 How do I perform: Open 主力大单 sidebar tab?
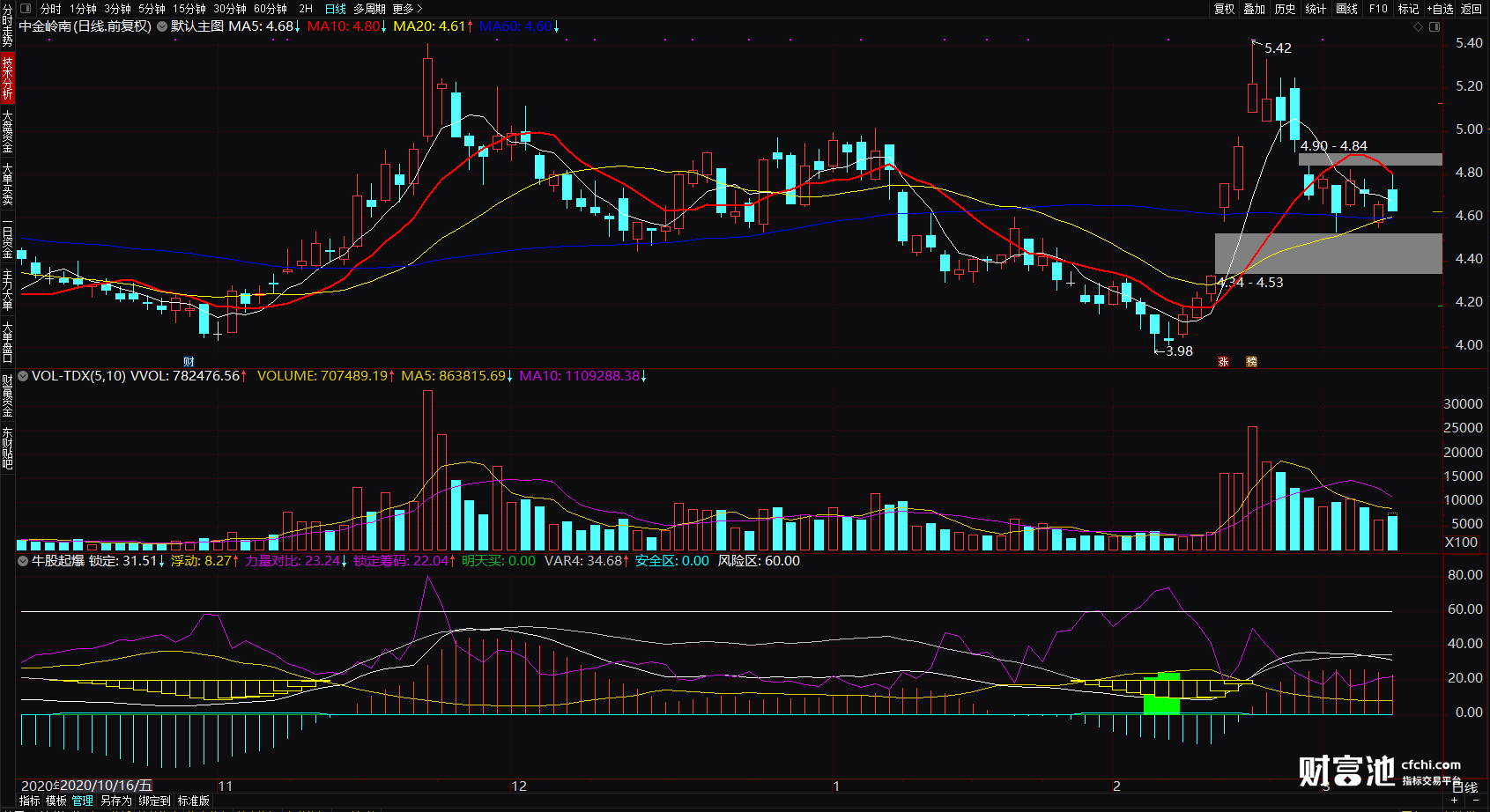(x=7, y=291)
